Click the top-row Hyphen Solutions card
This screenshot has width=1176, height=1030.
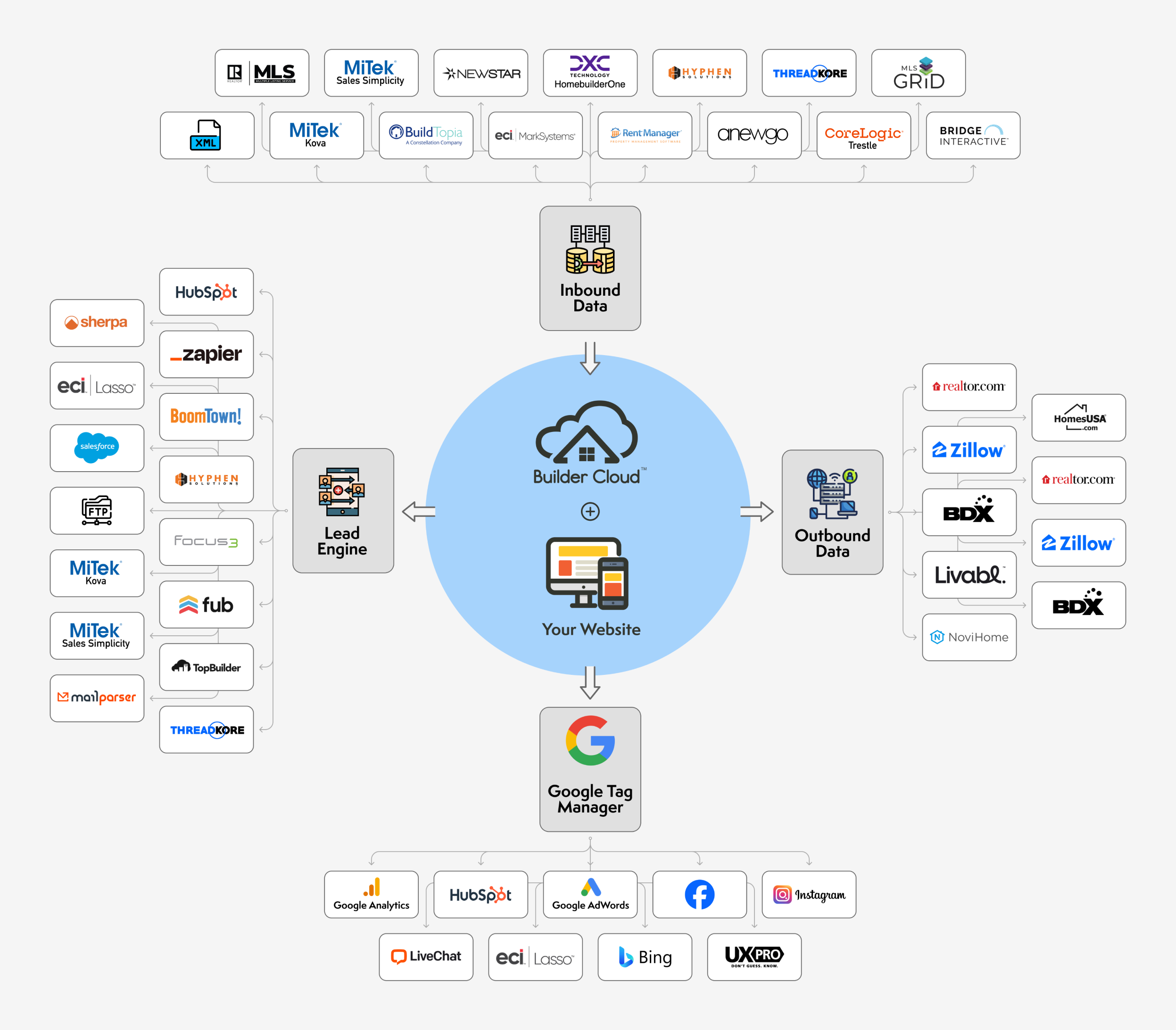pos(699,73)
